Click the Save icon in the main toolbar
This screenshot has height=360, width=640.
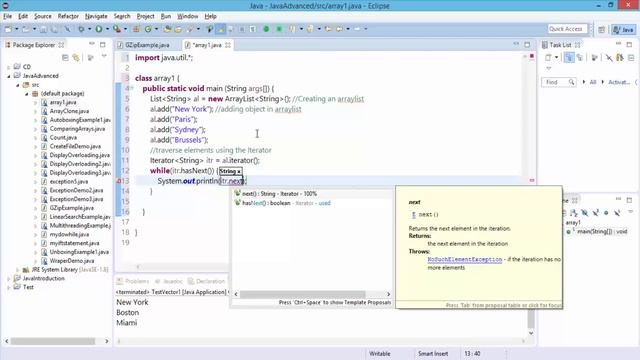[43, 29]
